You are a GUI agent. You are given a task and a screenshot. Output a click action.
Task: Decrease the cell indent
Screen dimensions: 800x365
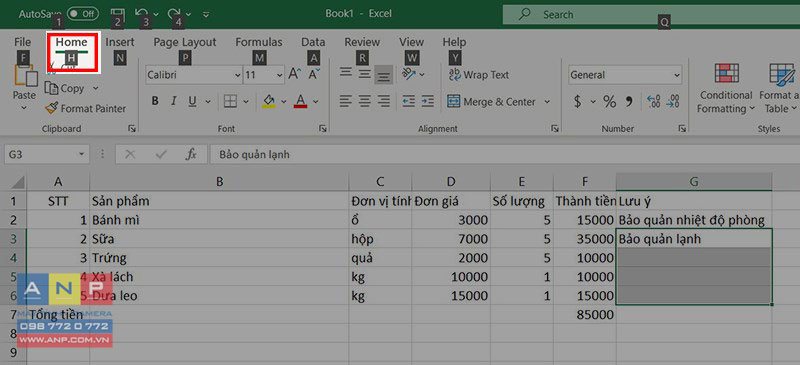point(409,101)
